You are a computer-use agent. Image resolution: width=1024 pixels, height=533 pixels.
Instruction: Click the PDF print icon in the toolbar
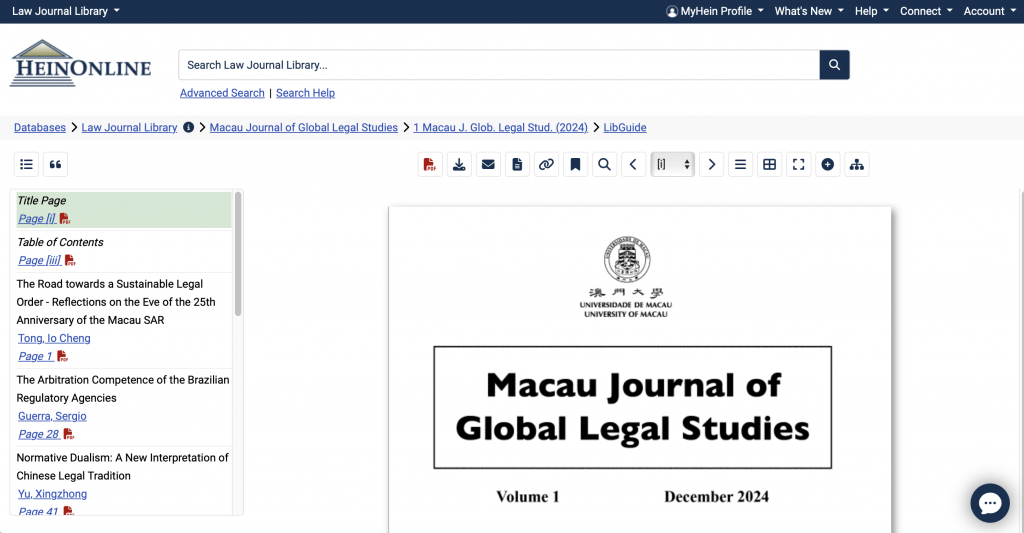430,165
